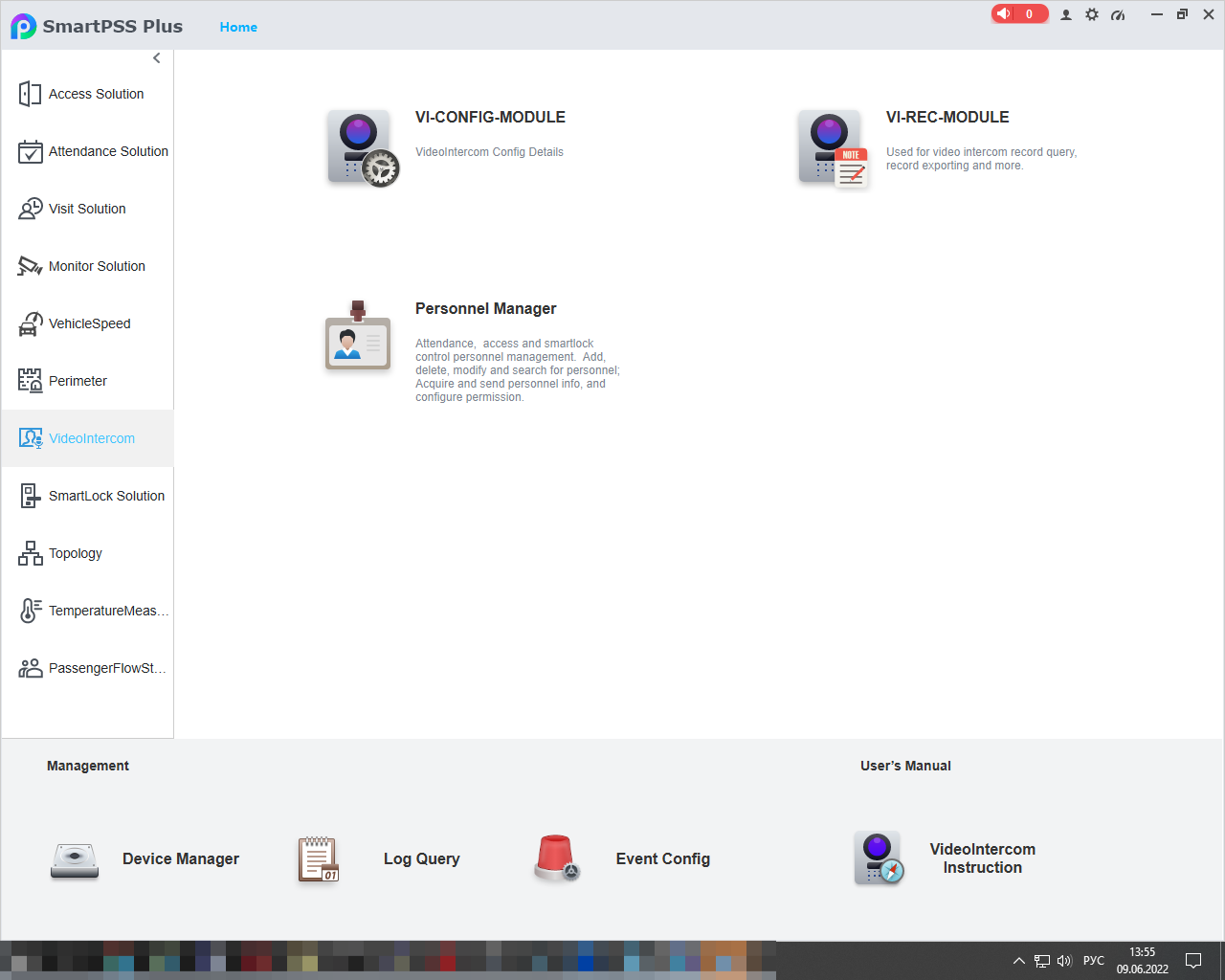Click the user account icon in title bar

[1066, 14]
